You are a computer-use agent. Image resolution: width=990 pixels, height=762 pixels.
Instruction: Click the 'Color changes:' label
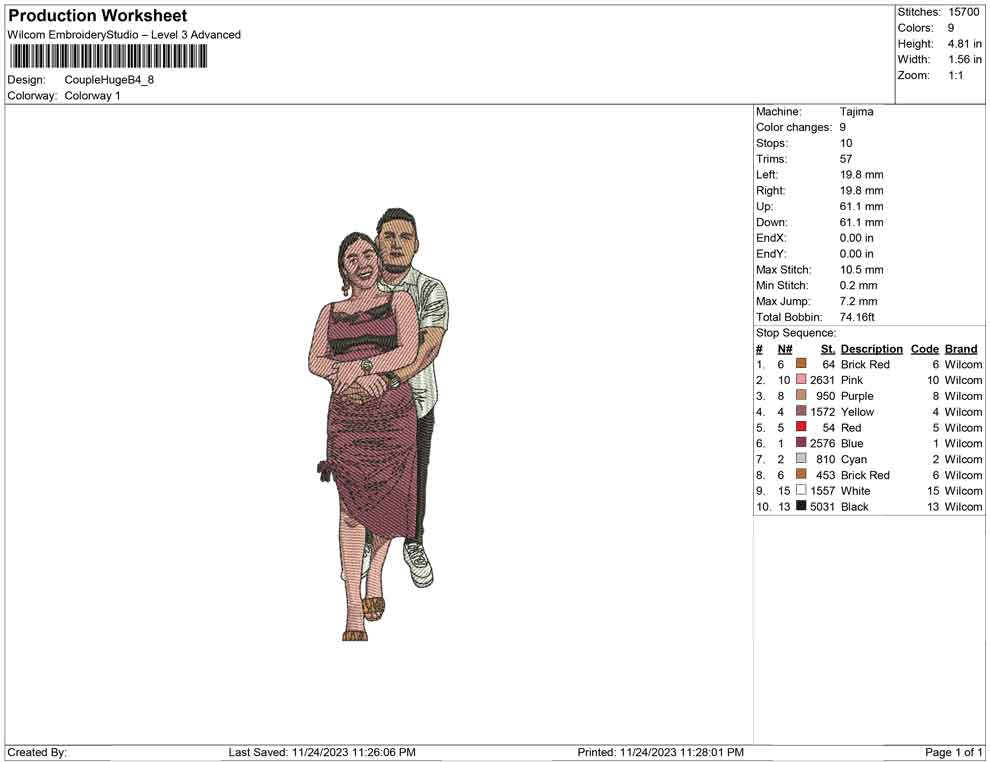point(794,128)
